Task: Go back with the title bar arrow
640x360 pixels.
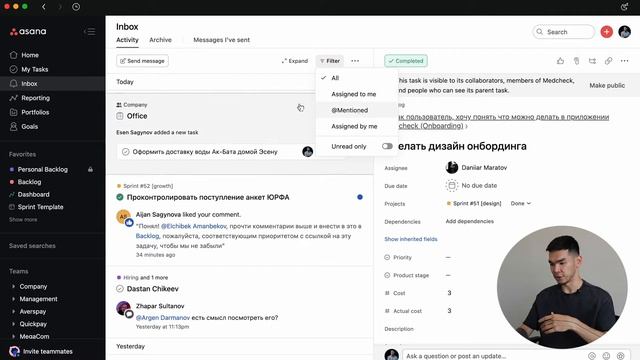Action: coord(44,7)
